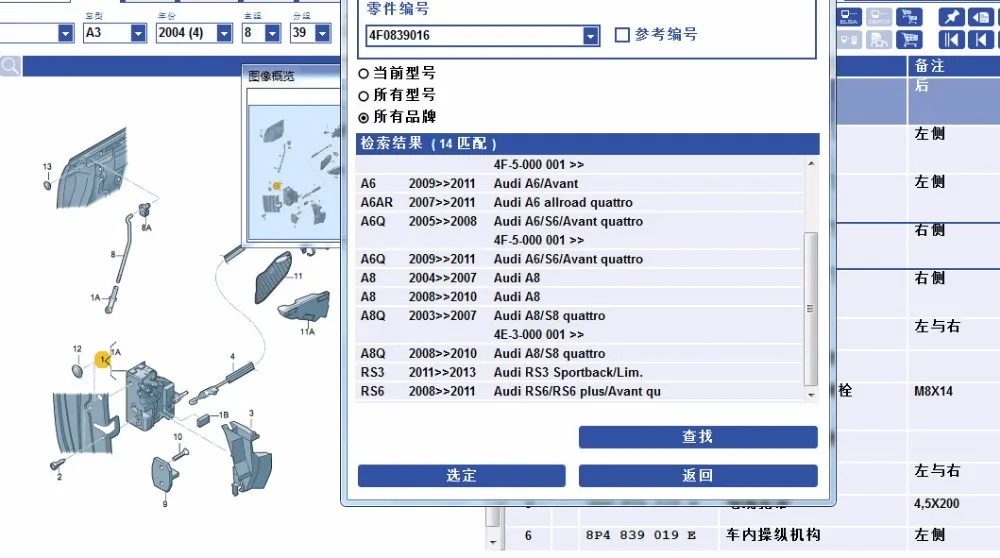
Task: Click the M8X14 remark cell
Action: click(933, 392)
